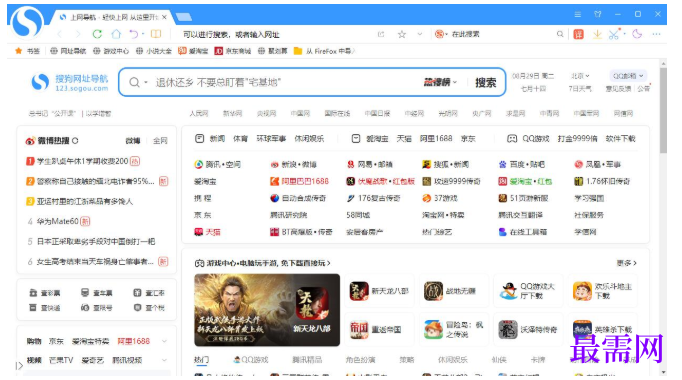The height and width of the screenshot is (380, 682).
Task: Open the 新浪·微博 site link
Action: click(x=294, y=164)
